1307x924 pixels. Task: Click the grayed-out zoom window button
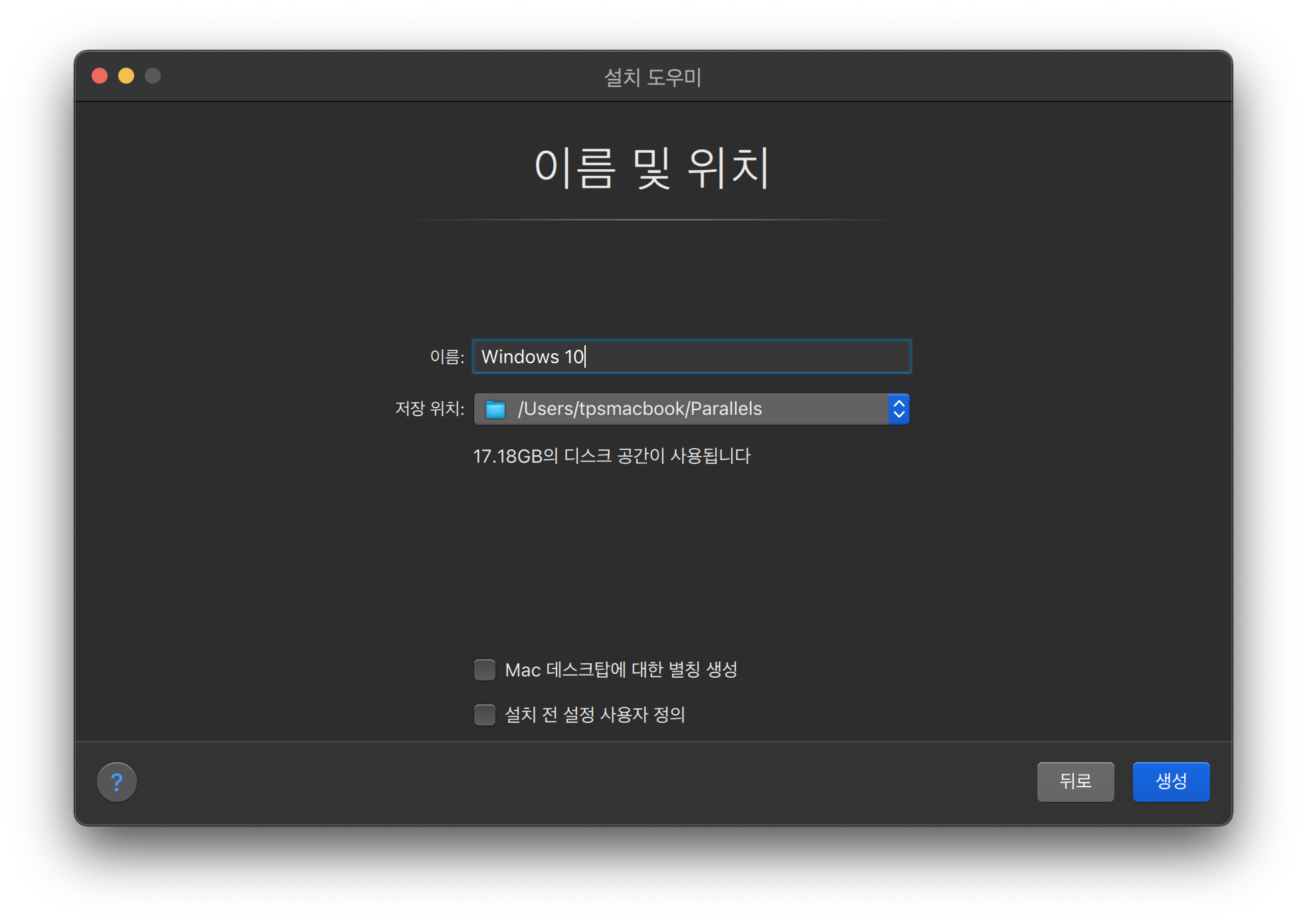[153, 76]
